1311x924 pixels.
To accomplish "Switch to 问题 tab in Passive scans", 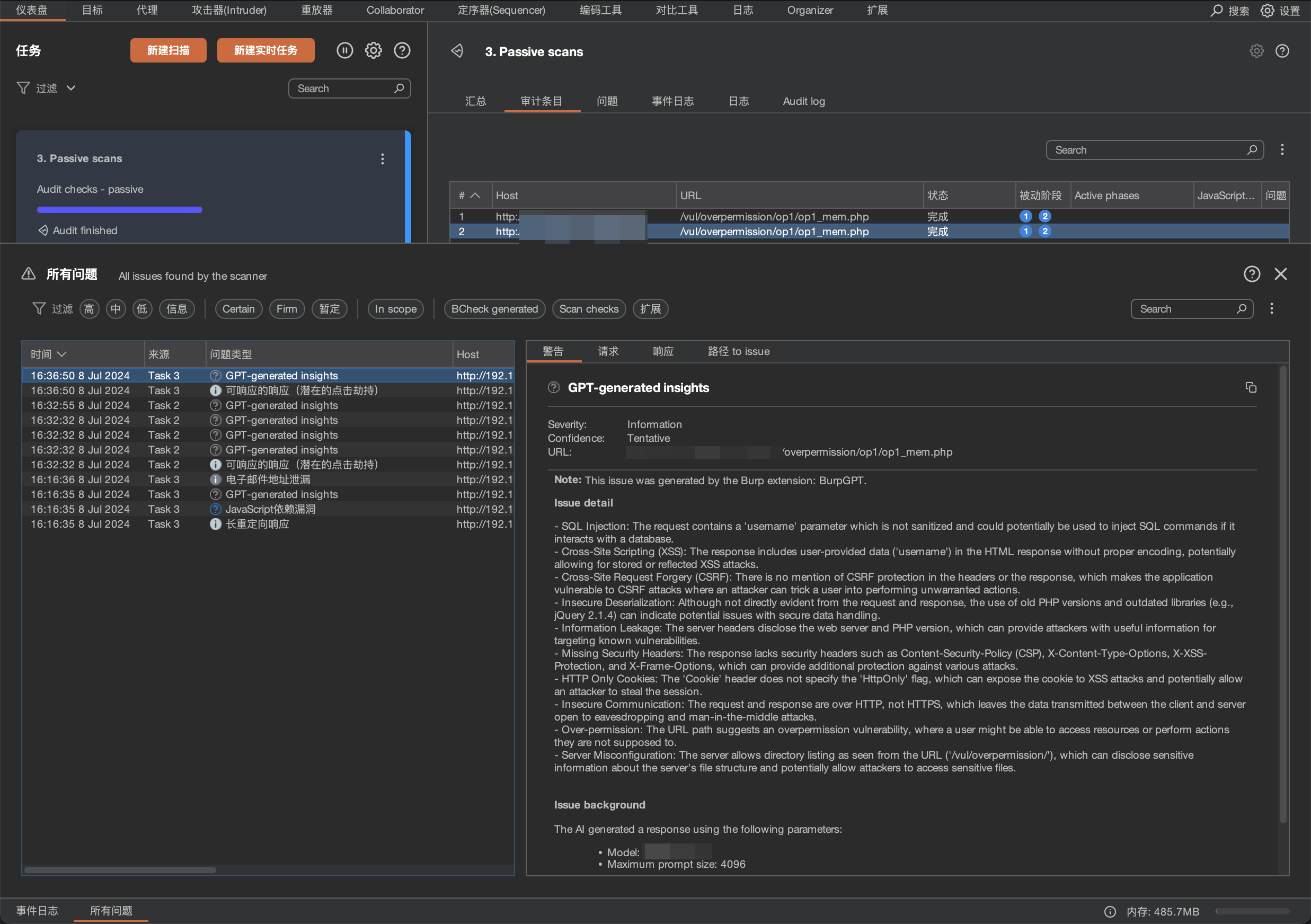I will [607, 102].
